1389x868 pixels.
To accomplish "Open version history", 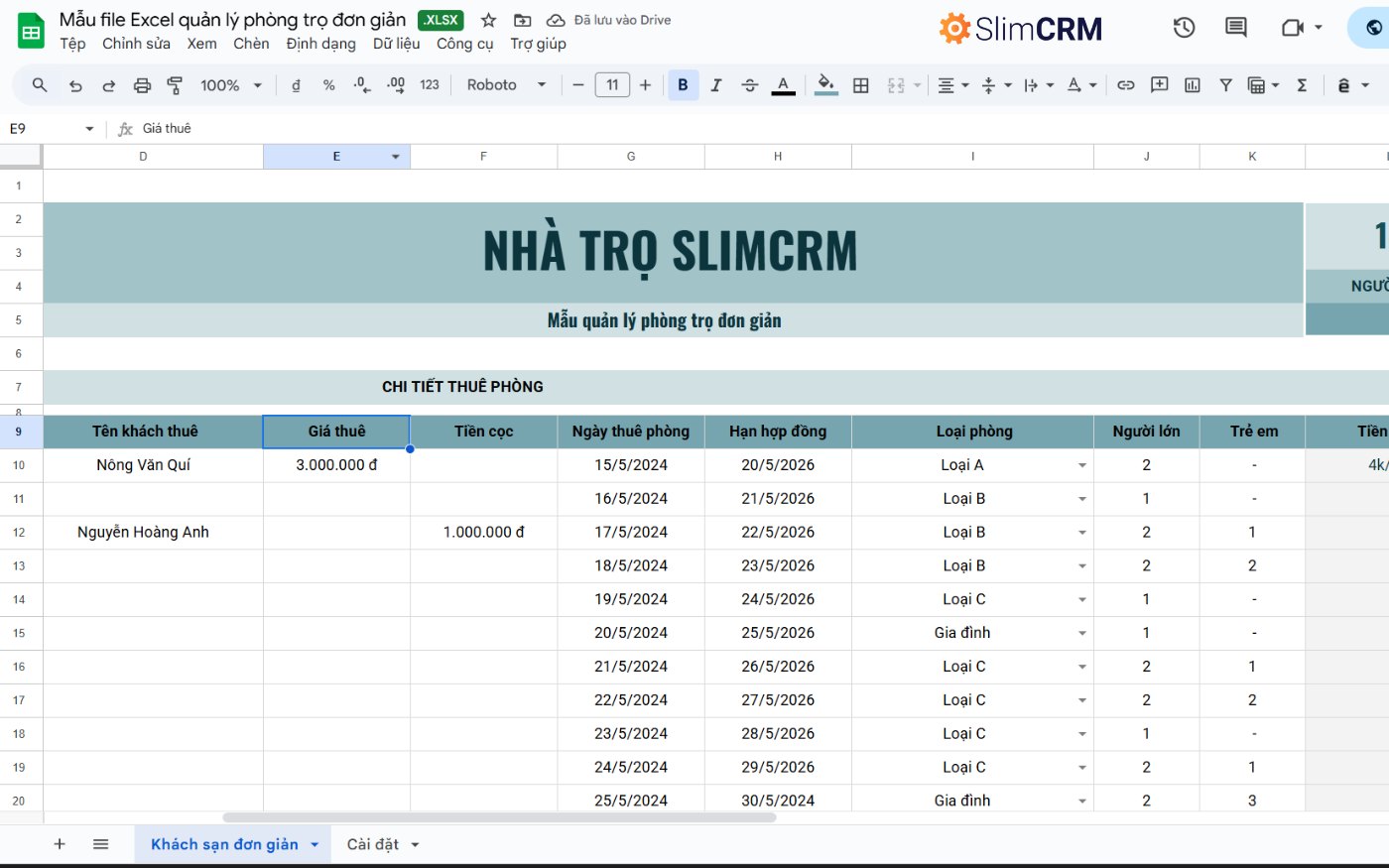I will tap(1184, 28).
